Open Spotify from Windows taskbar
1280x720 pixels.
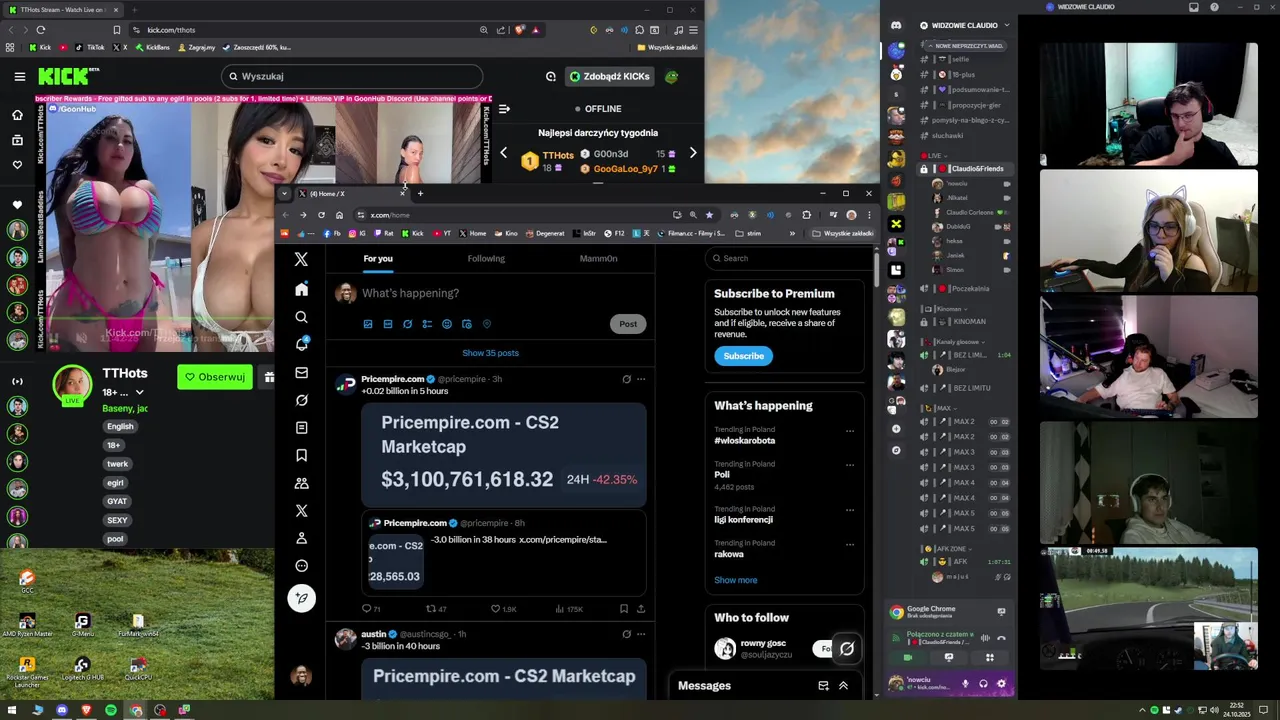(111, 710)
